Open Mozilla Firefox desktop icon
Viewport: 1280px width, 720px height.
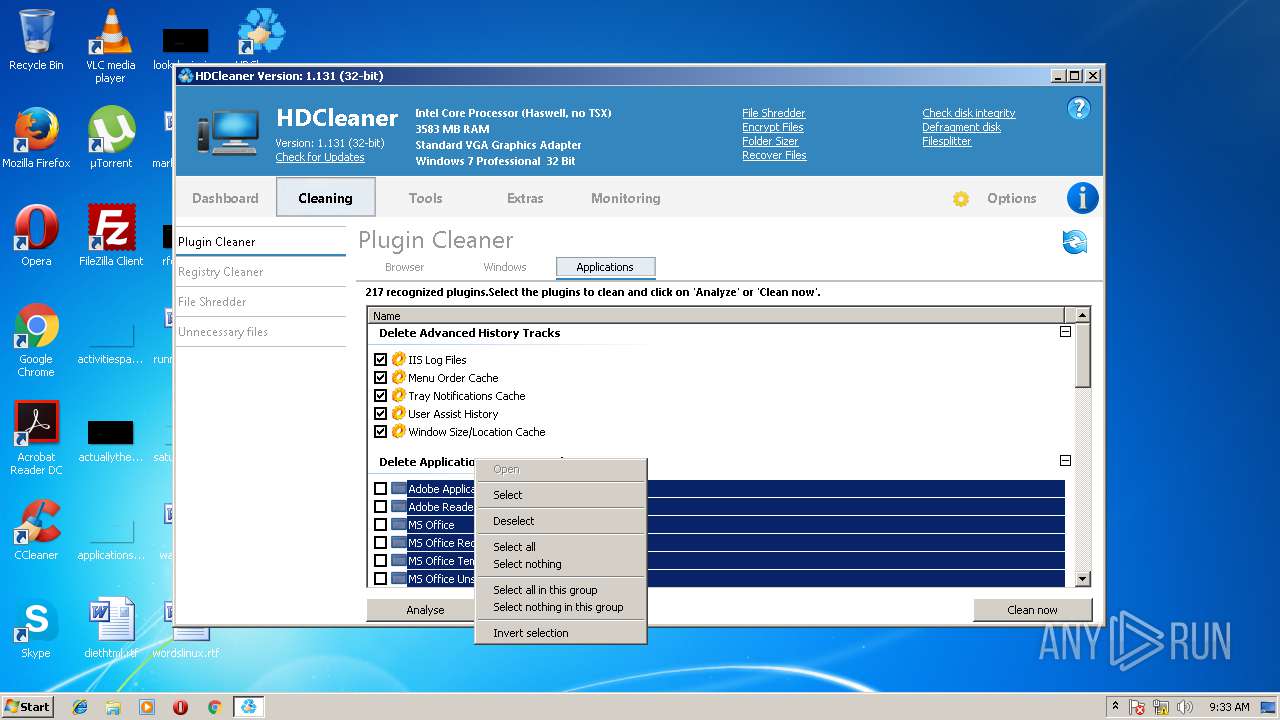(36, 138)
